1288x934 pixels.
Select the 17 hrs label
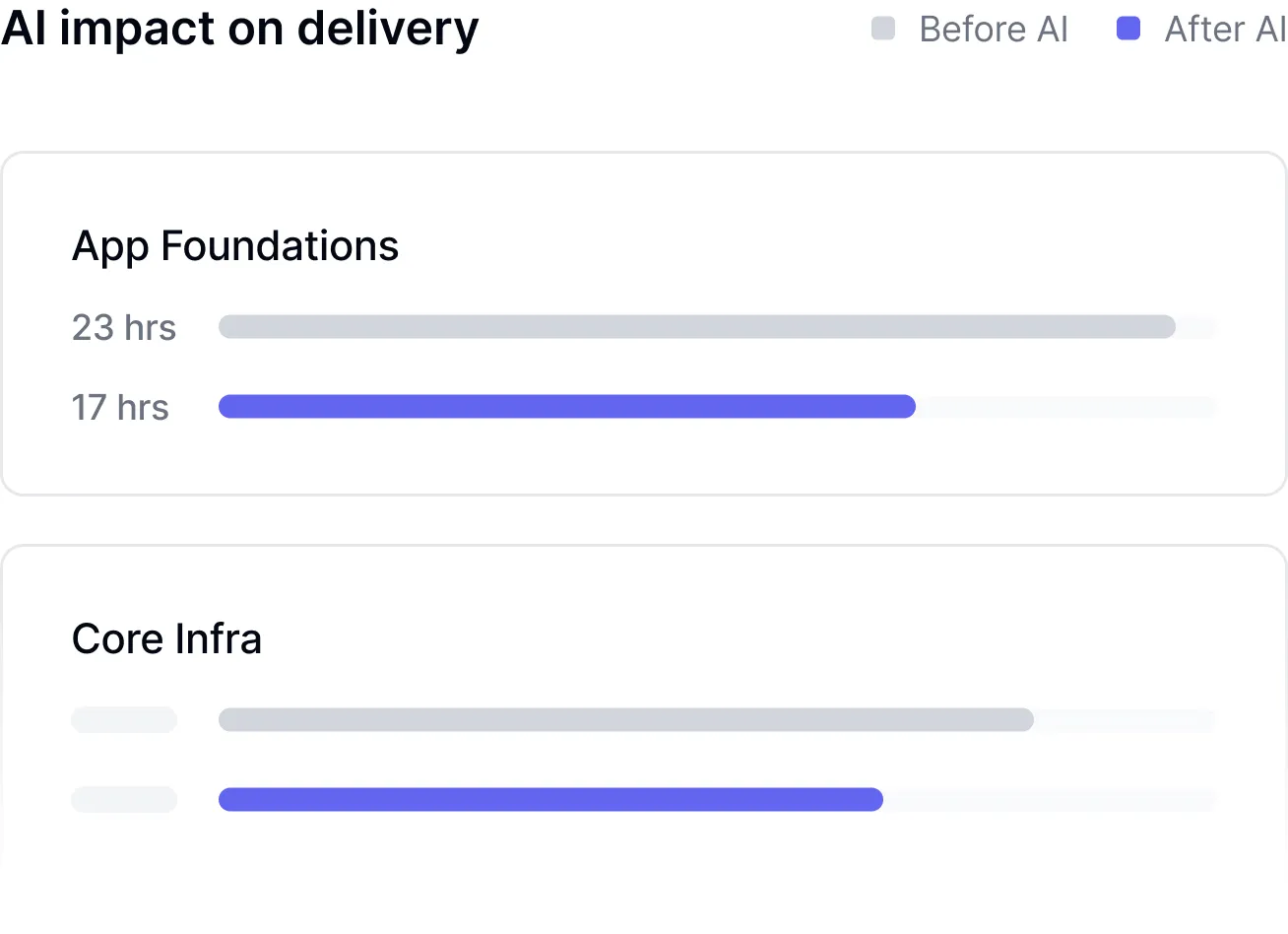click(120, 407)
